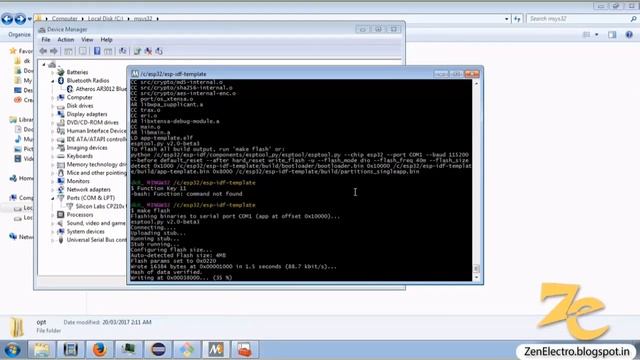The height and width of the screenshot is (360, 640).
Task: Click the Keyboards category icon
Action: (x=61, y=156)
